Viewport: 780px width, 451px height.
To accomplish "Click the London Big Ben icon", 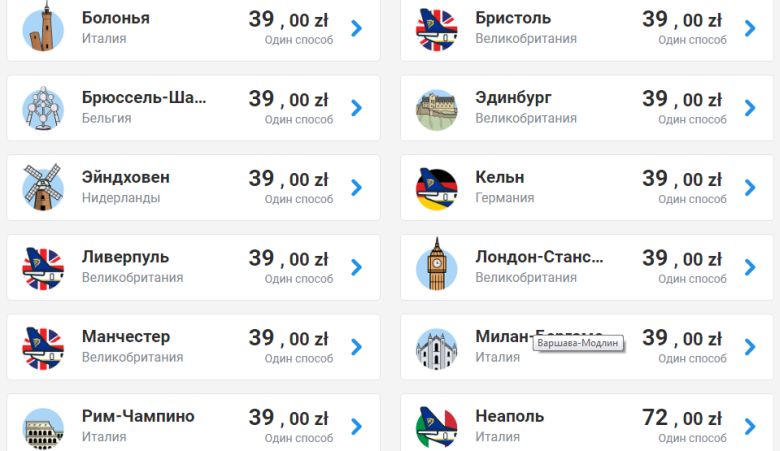I will [436, 266].
